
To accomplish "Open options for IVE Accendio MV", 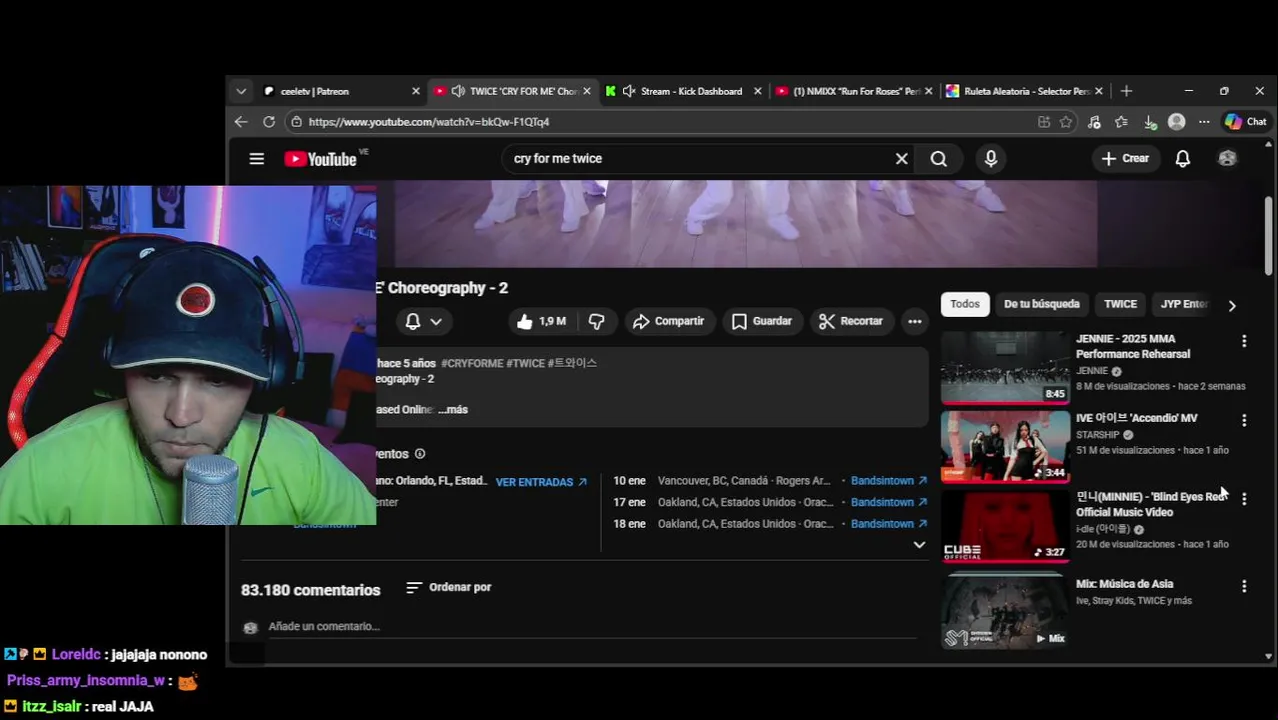I will 1244,421.
